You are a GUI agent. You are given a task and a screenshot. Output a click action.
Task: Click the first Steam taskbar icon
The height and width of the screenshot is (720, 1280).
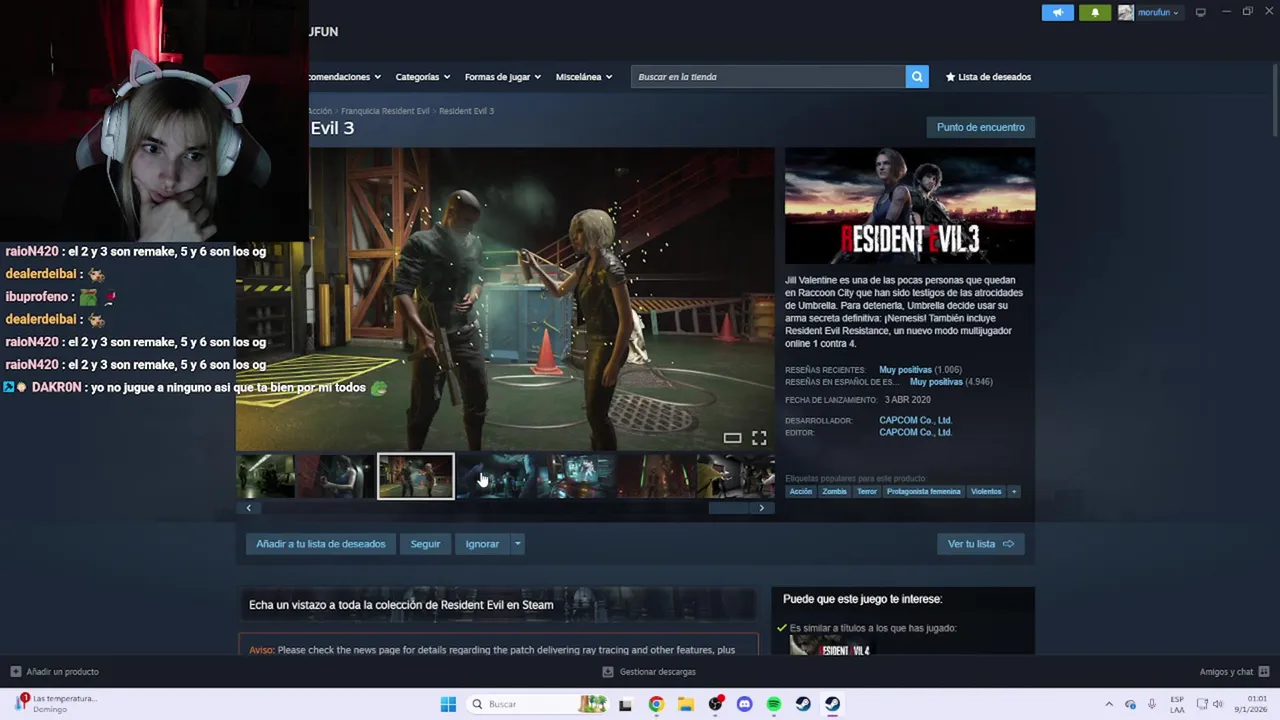(803, 704)
